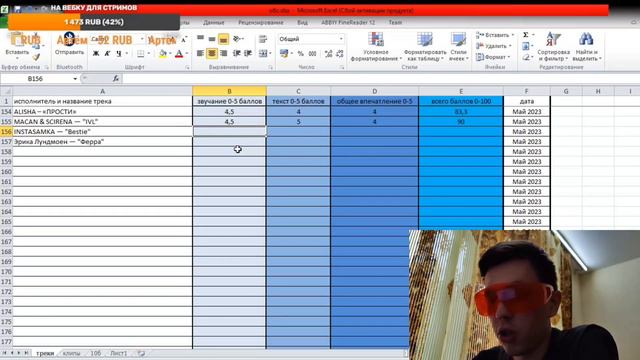
Task: Open Найти и выделить
Action: click(587, 47)
